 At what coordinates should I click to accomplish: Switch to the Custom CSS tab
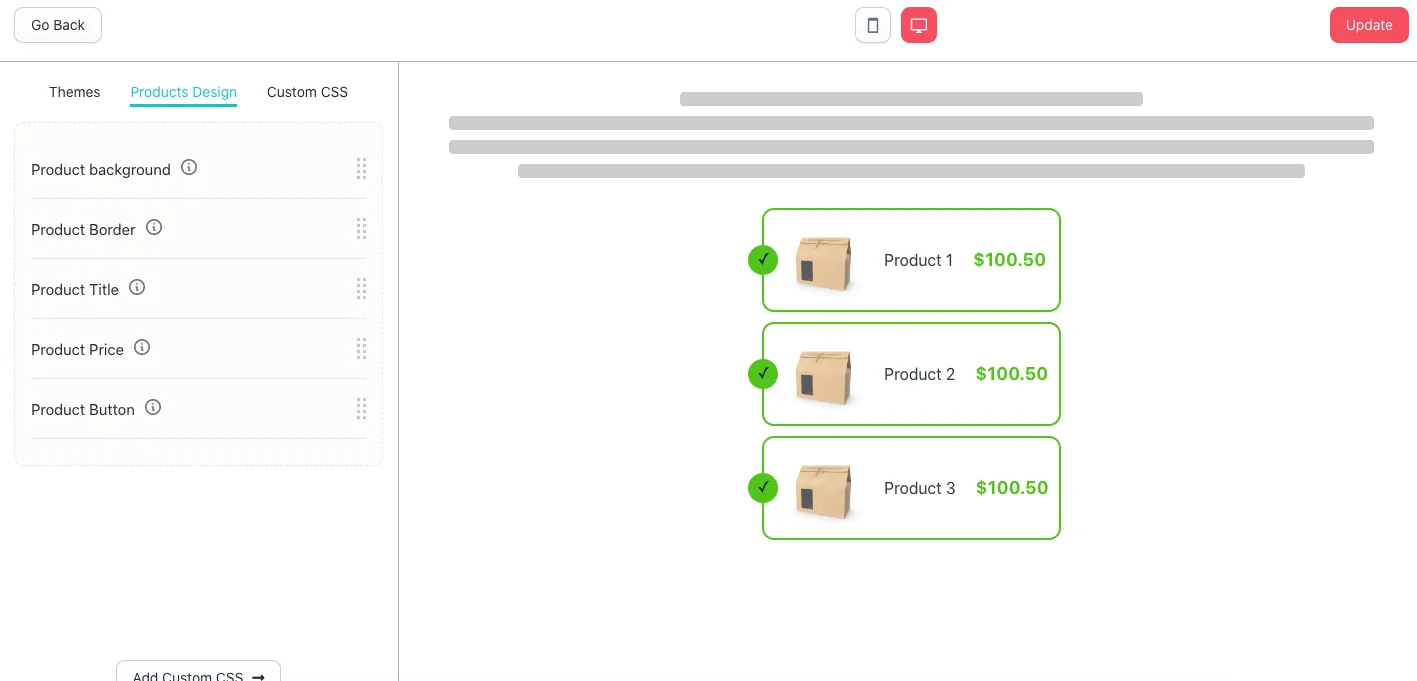(x=307, y=92)
